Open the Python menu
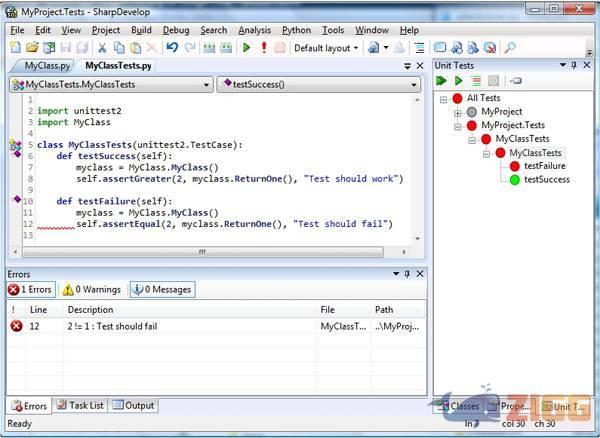Screen dimensions: 600x438 coord(296,30)
